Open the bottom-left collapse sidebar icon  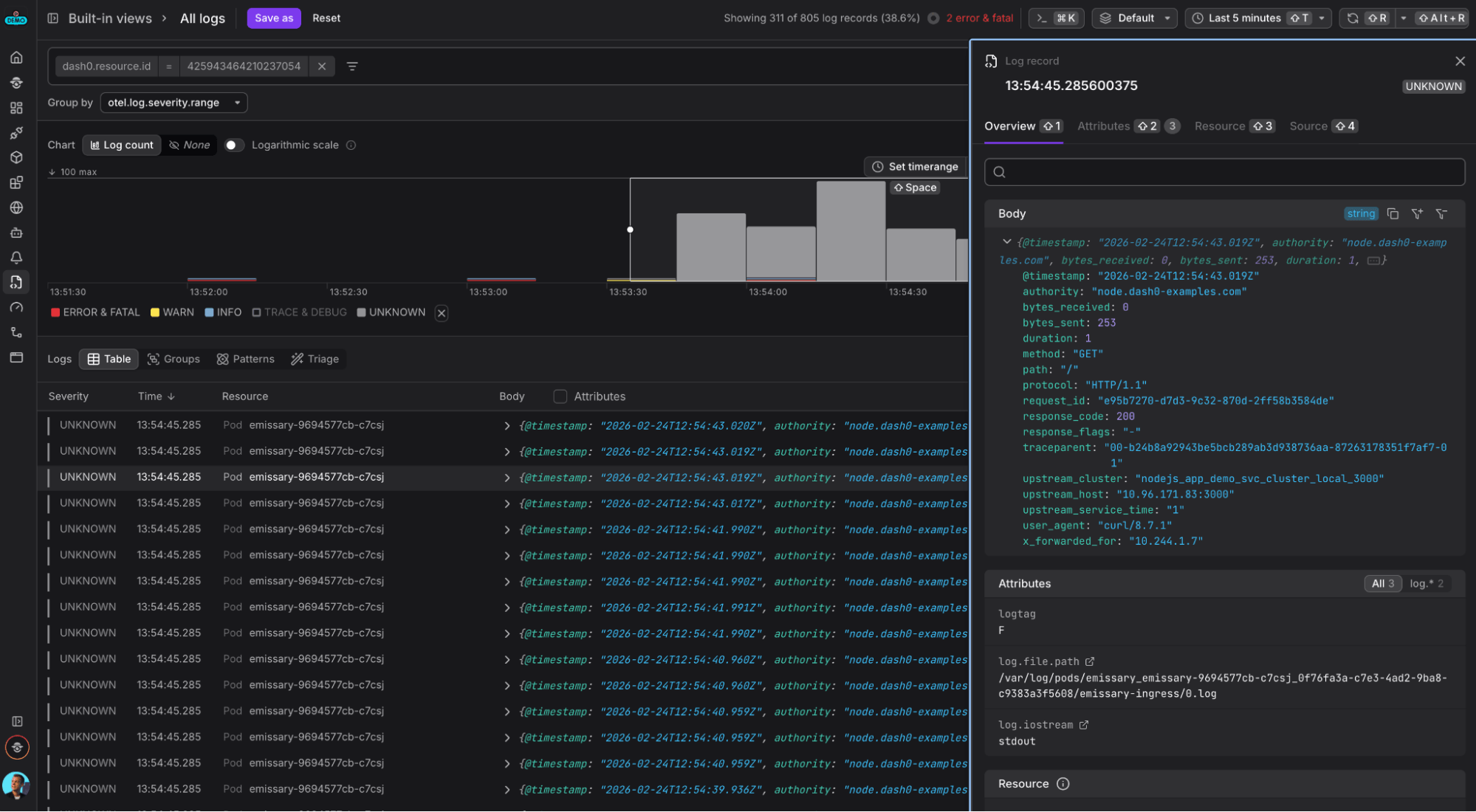click(x=16, y=721)
